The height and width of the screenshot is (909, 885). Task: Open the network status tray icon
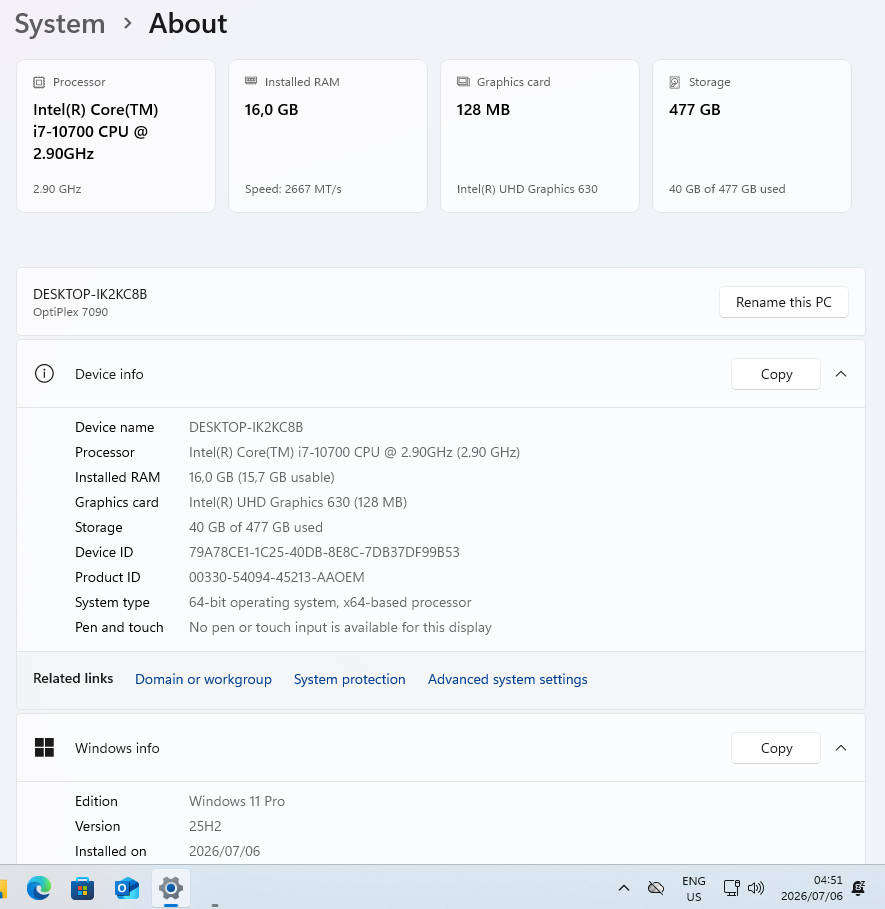pos(731,888)
